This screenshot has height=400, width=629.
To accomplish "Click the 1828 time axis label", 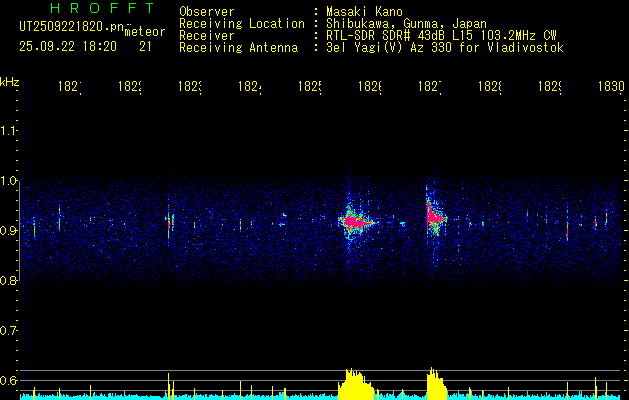I will coord(489,86).
